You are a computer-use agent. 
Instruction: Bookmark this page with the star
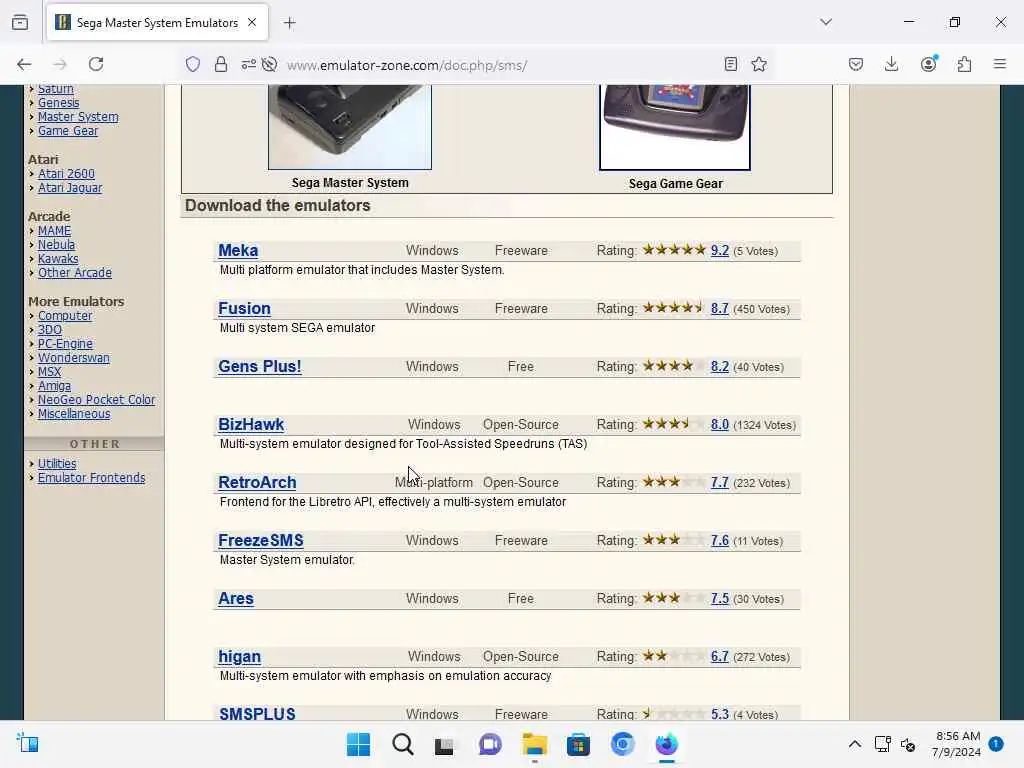(x=759, y=64)
